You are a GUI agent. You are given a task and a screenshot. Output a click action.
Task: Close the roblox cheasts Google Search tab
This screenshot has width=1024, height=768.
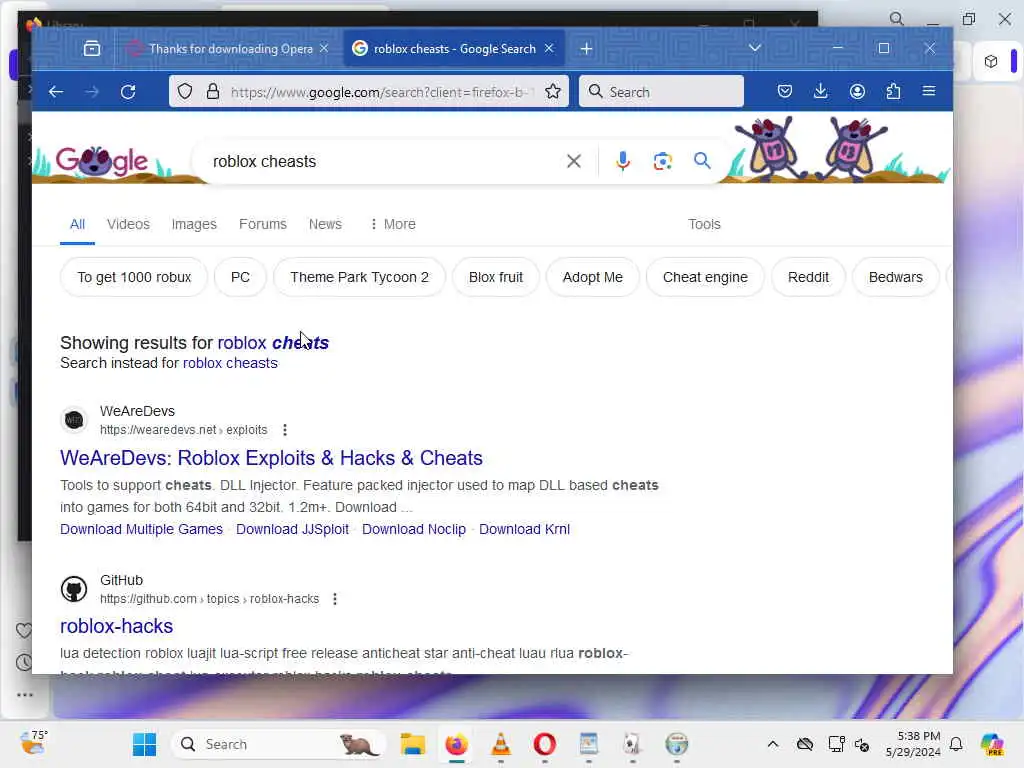pyautogui.click(x=549, y=48)
